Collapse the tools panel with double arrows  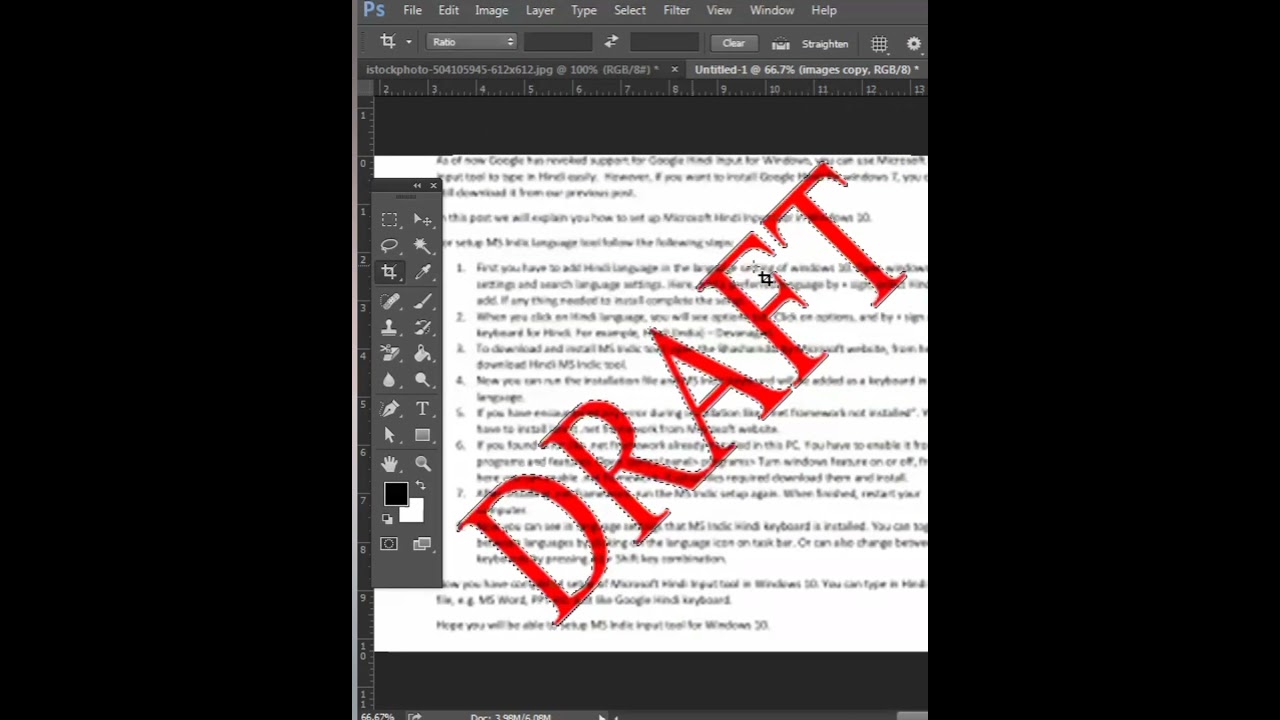pyautogui.click(x=417, y=185)
